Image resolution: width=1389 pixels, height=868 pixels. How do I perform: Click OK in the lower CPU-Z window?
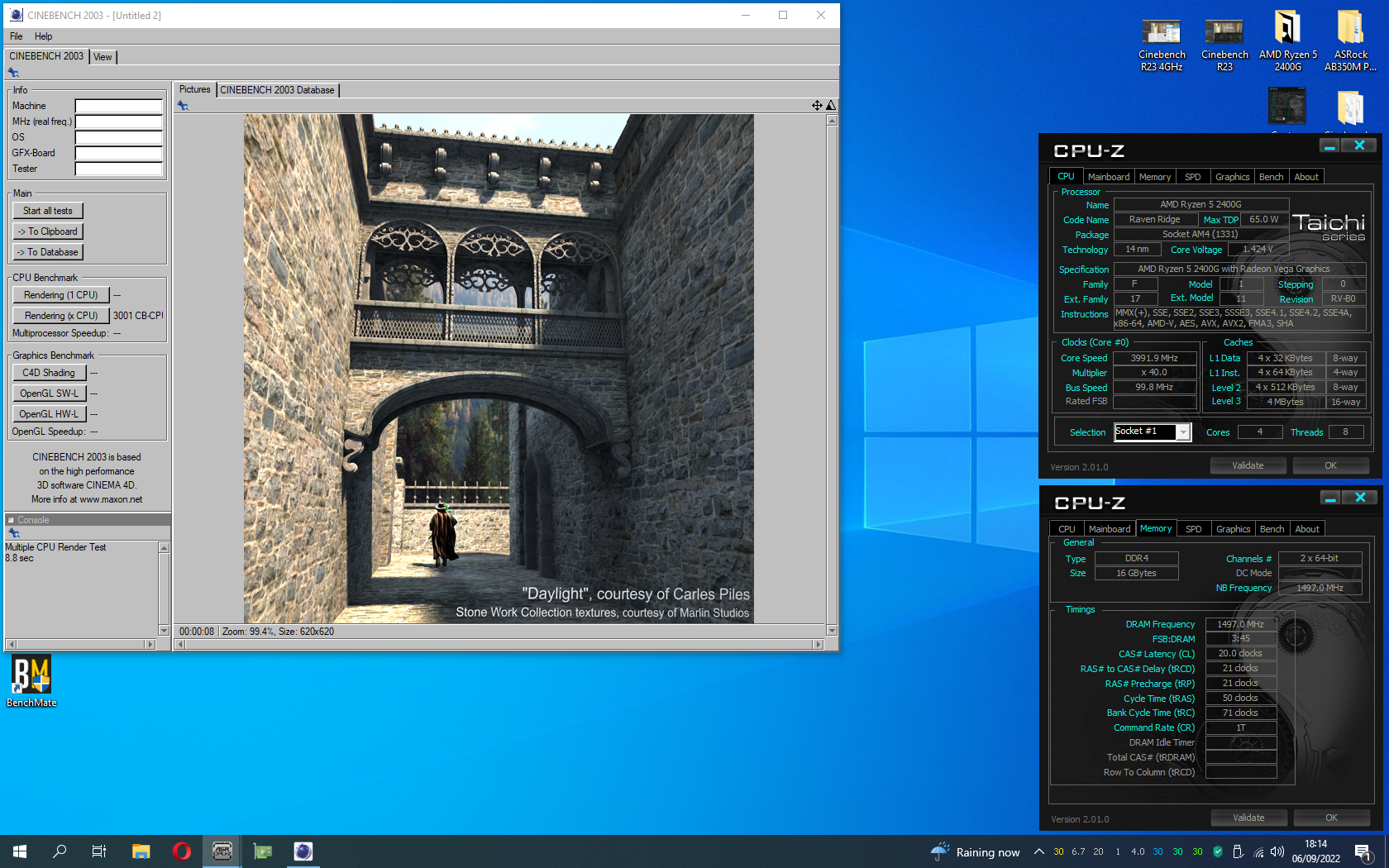point(1331,818)
